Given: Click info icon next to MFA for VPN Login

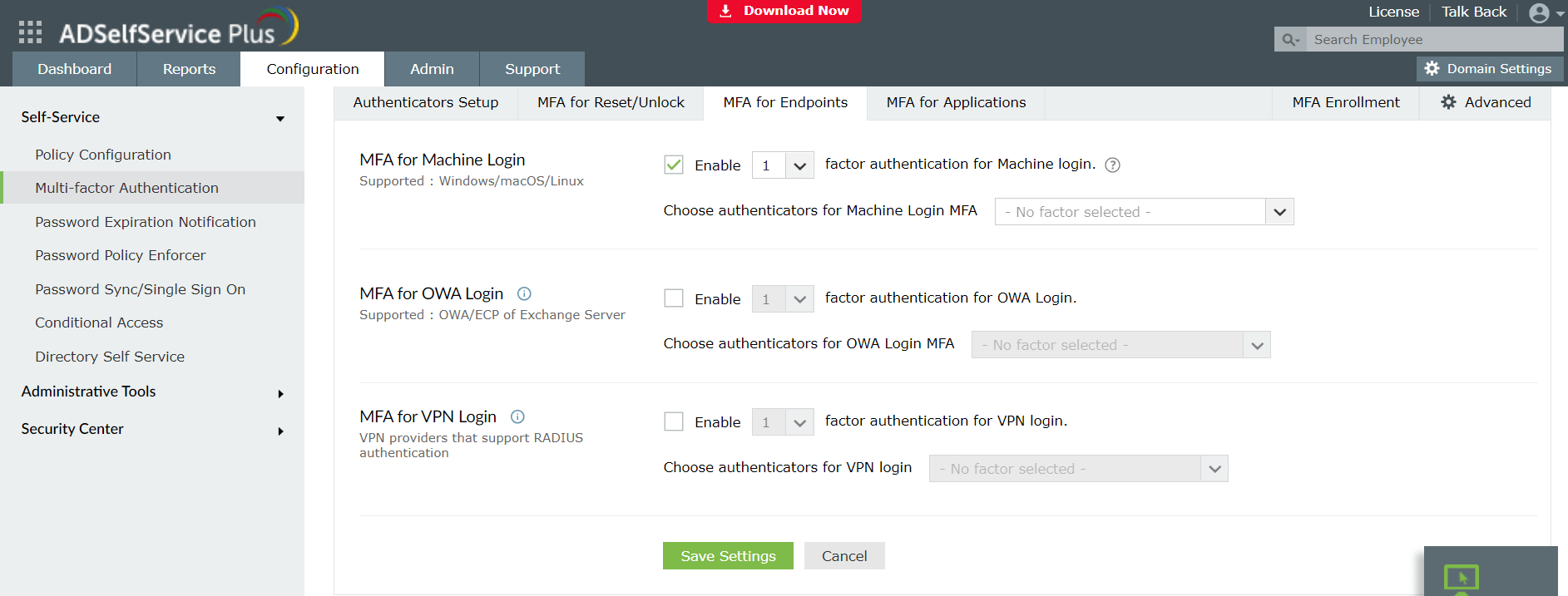Looking at the screenshot, I should [517, 416].
